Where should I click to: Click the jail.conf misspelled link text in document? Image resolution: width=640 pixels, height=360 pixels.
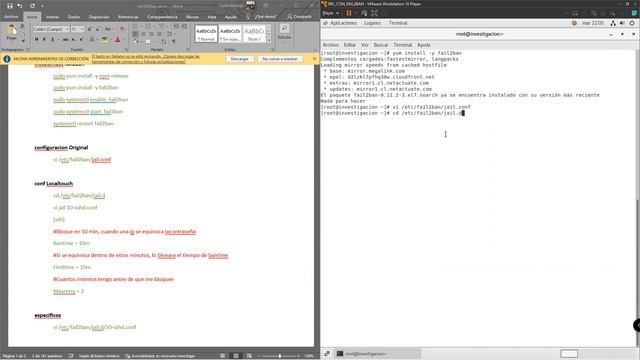click(101, 160)
